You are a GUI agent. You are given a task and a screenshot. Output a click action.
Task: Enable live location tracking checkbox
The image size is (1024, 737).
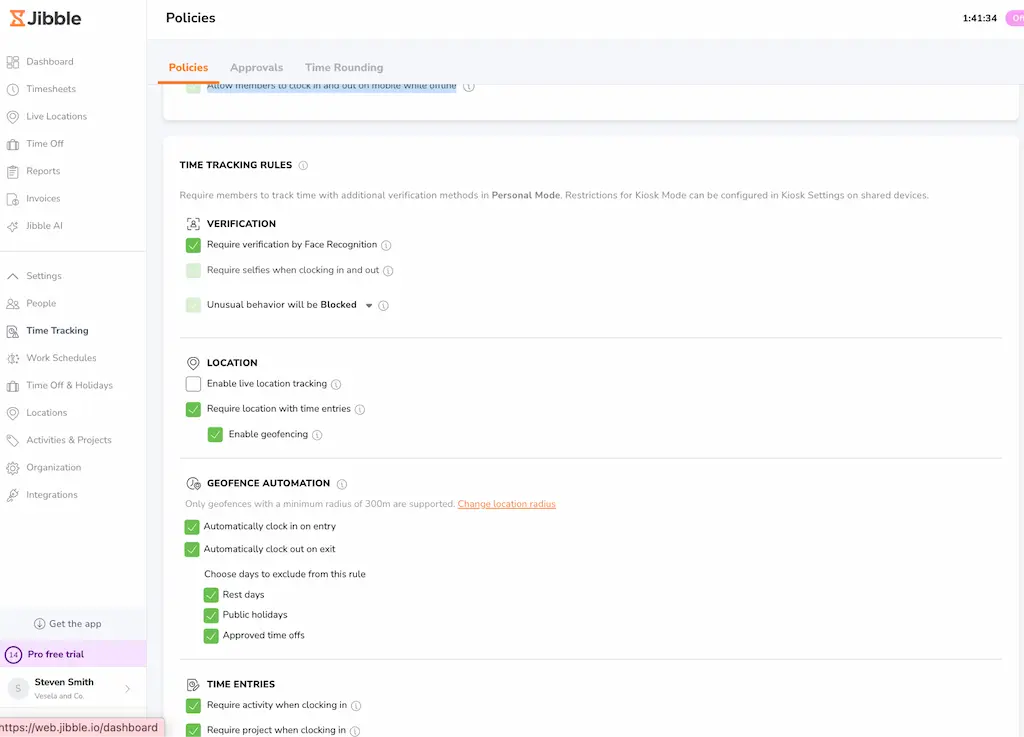(193, 384)
